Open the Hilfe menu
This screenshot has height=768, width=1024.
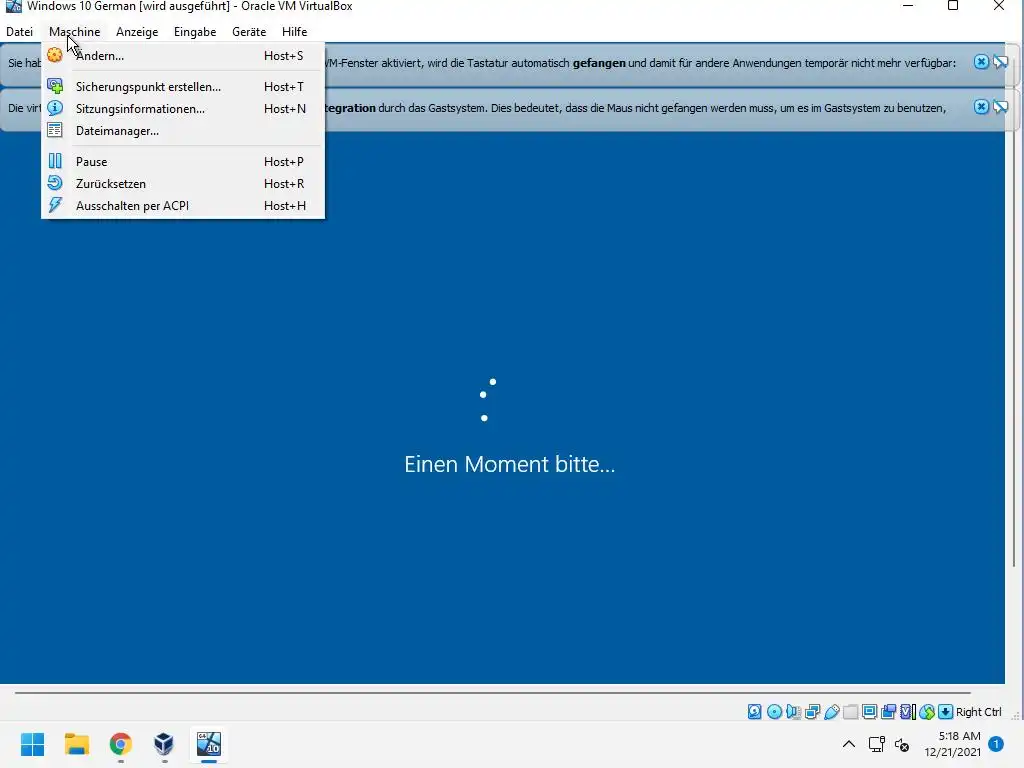295,31
